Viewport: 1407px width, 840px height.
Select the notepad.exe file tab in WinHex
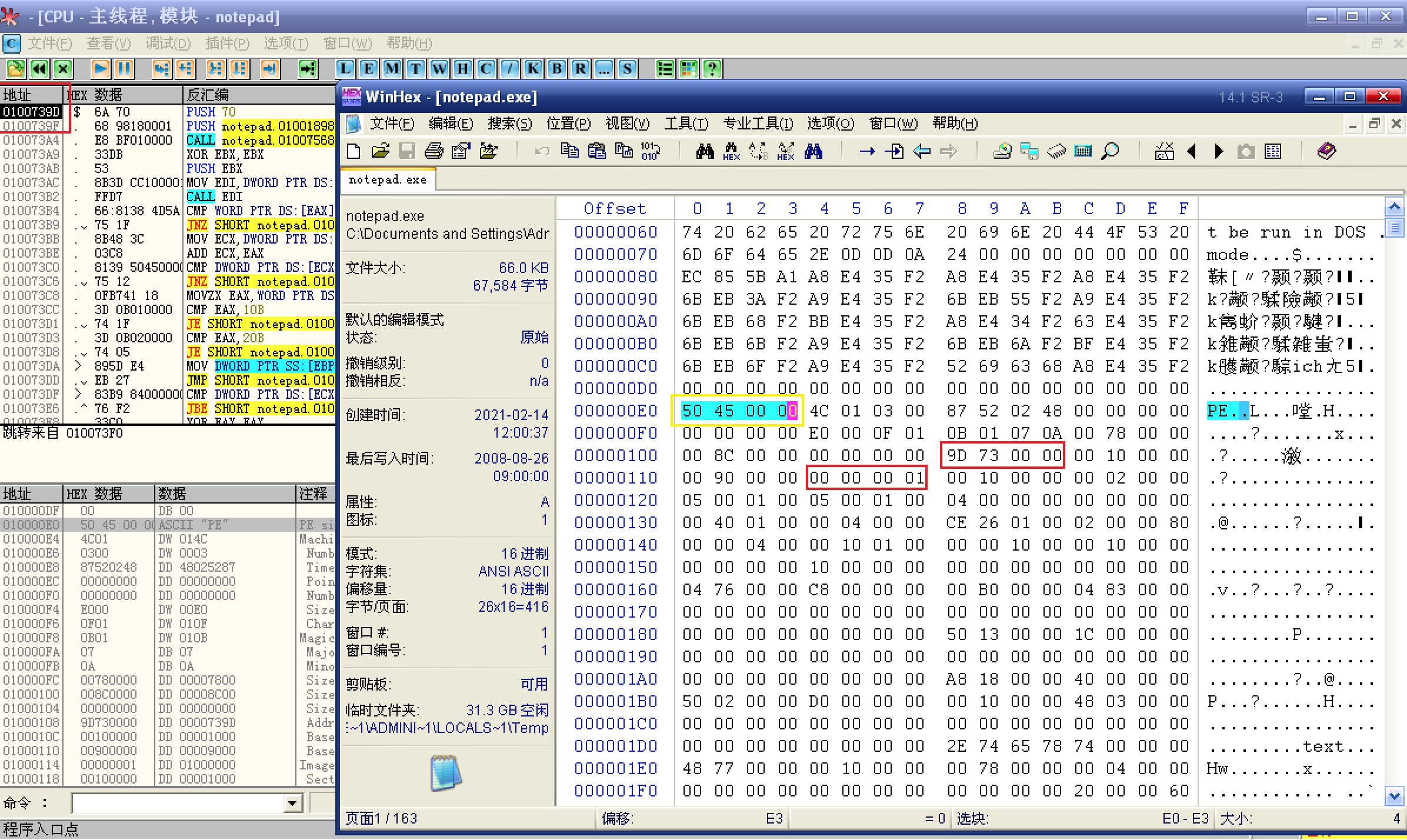click(x=388, y=180)
